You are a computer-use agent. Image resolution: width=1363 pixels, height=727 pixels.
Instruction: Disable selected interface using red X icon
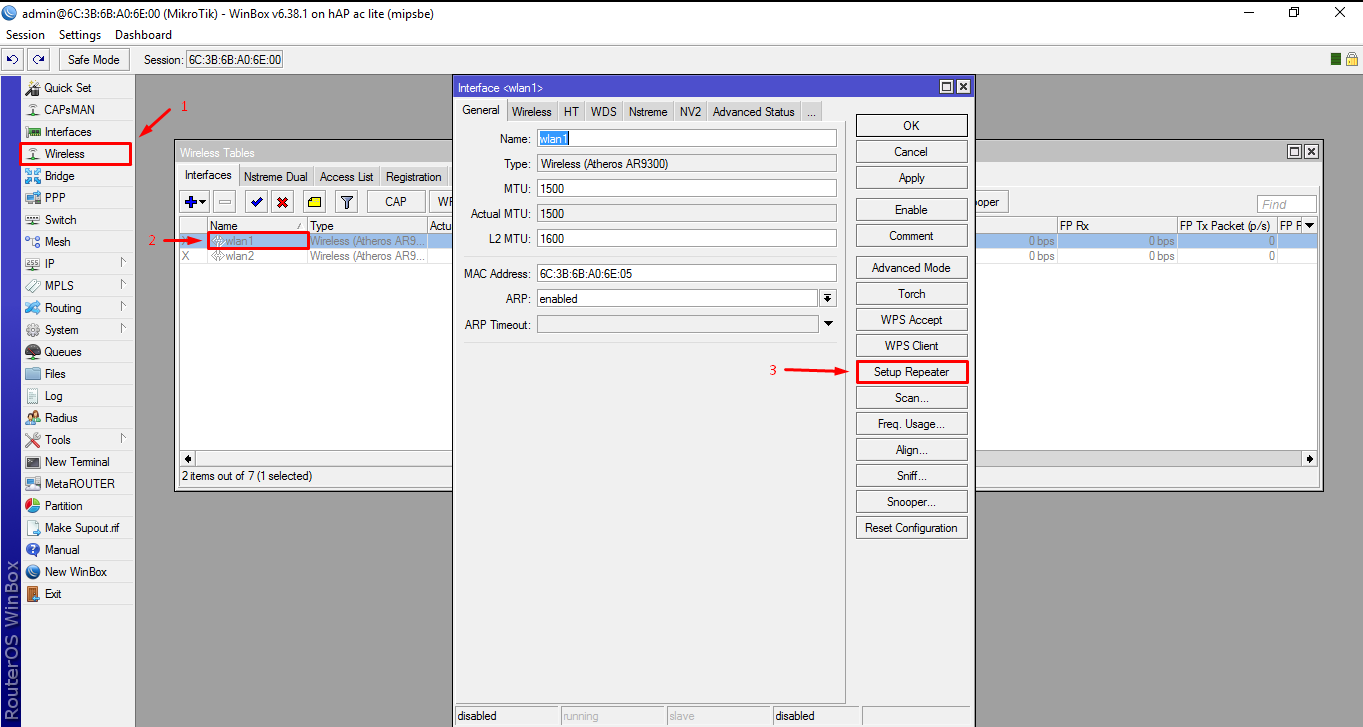[x=282, y=202]
